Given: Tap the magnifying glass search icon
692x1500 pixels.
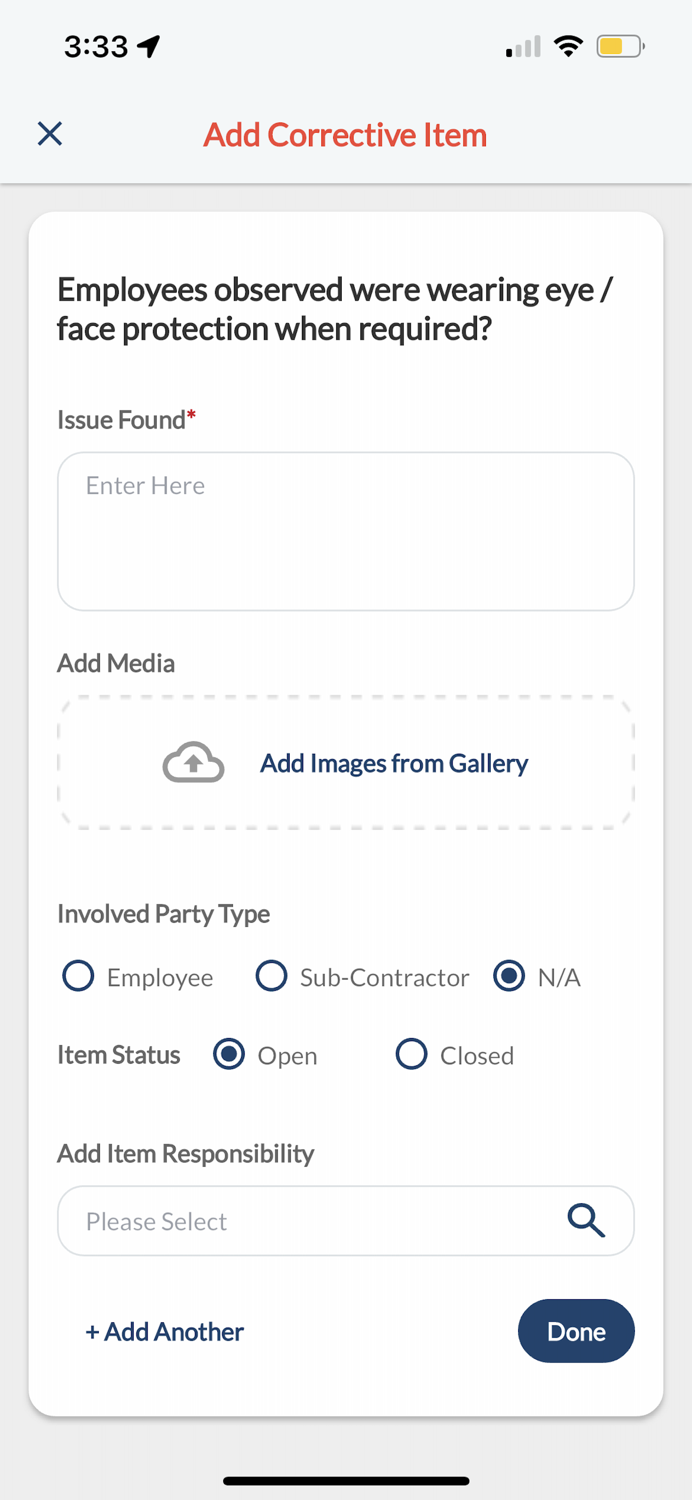Looking at the screenshot, I should [586, 1220].
